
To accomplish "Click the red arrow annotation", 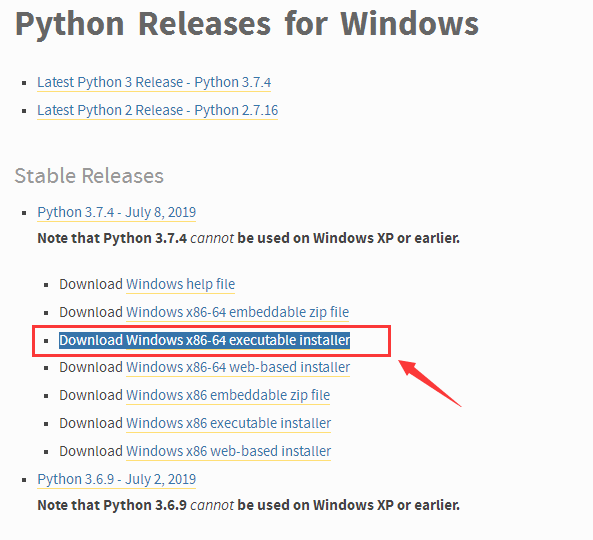I will 430,383.
